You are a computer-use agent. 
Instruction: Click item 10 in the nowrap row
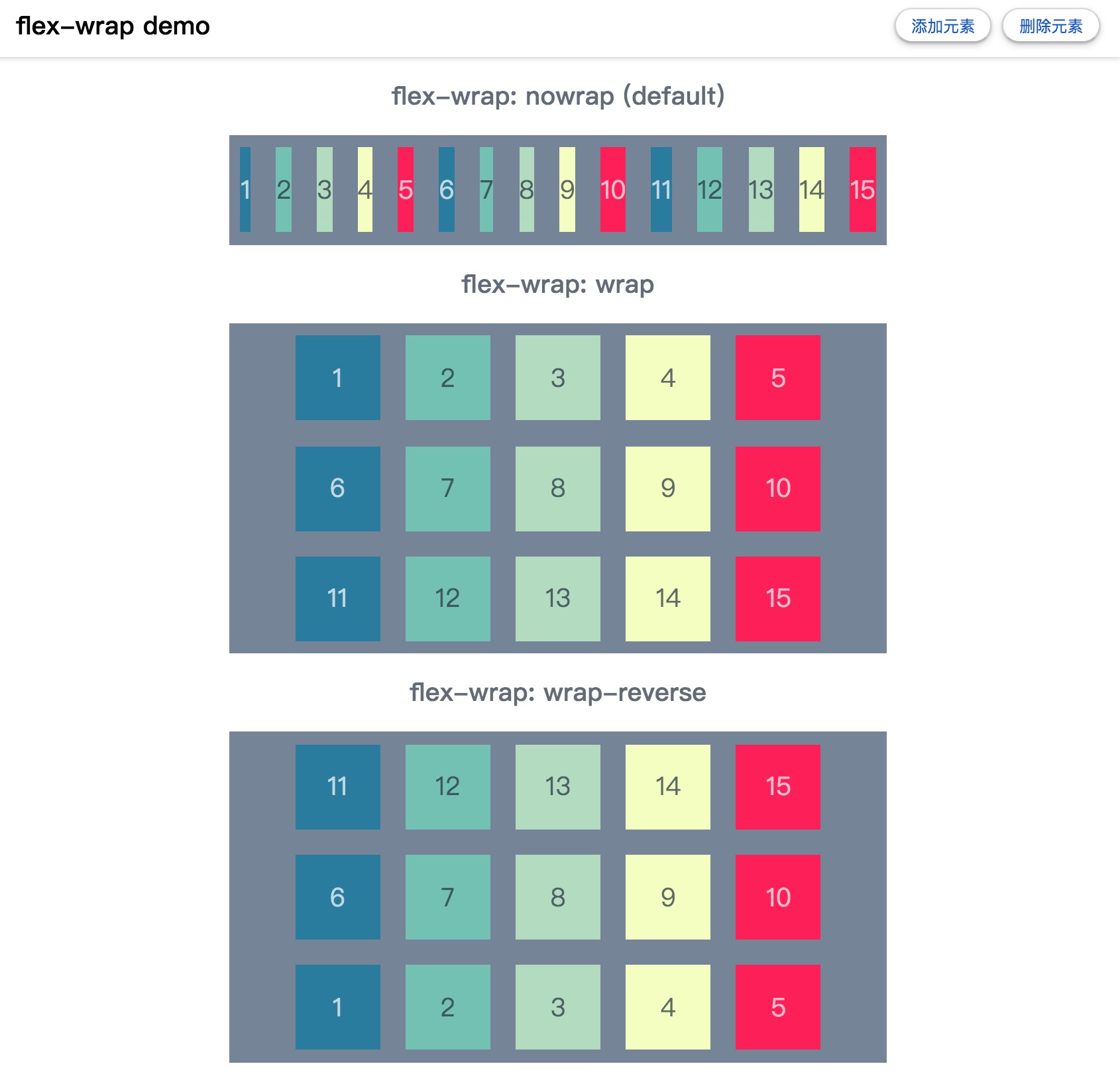click(612, 190)
